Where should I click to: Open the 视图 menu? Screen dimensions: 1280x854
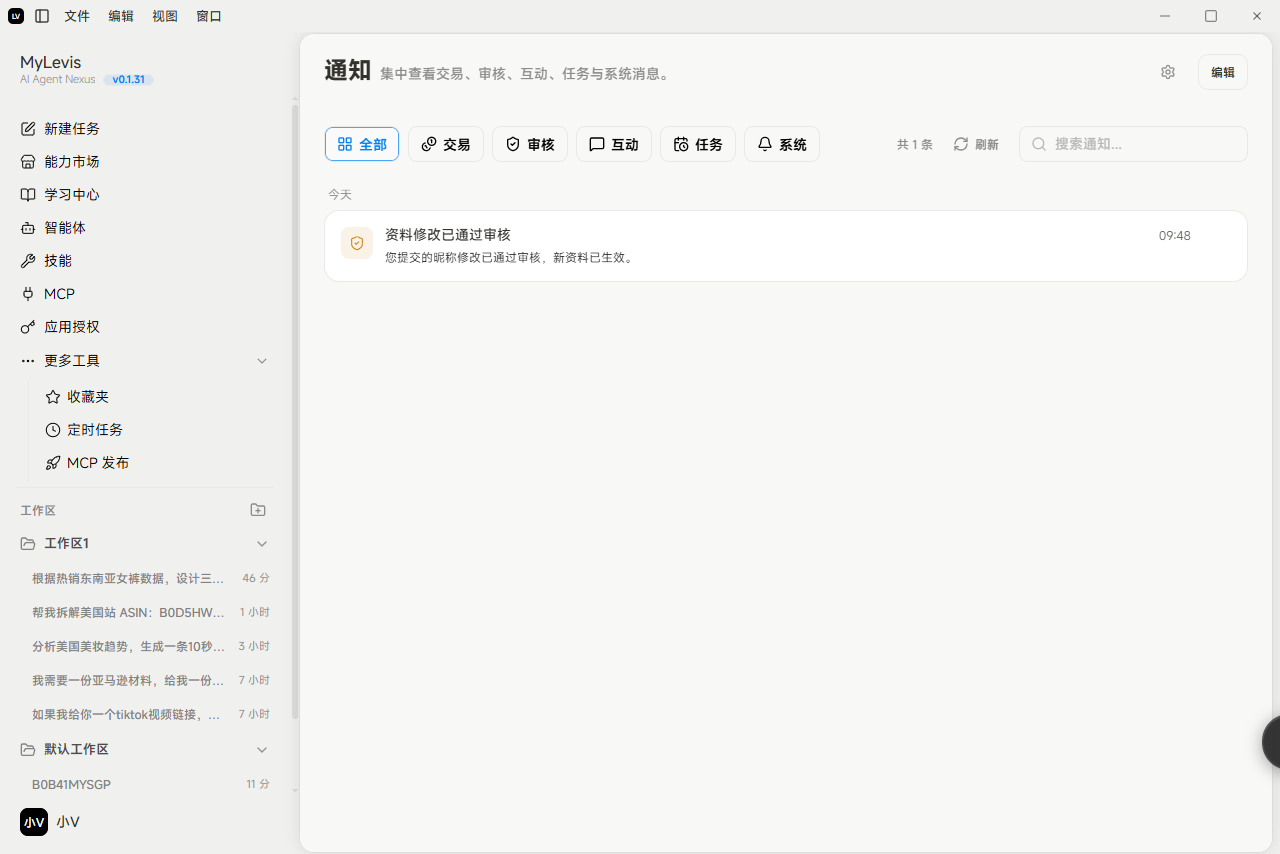[165, 16]
